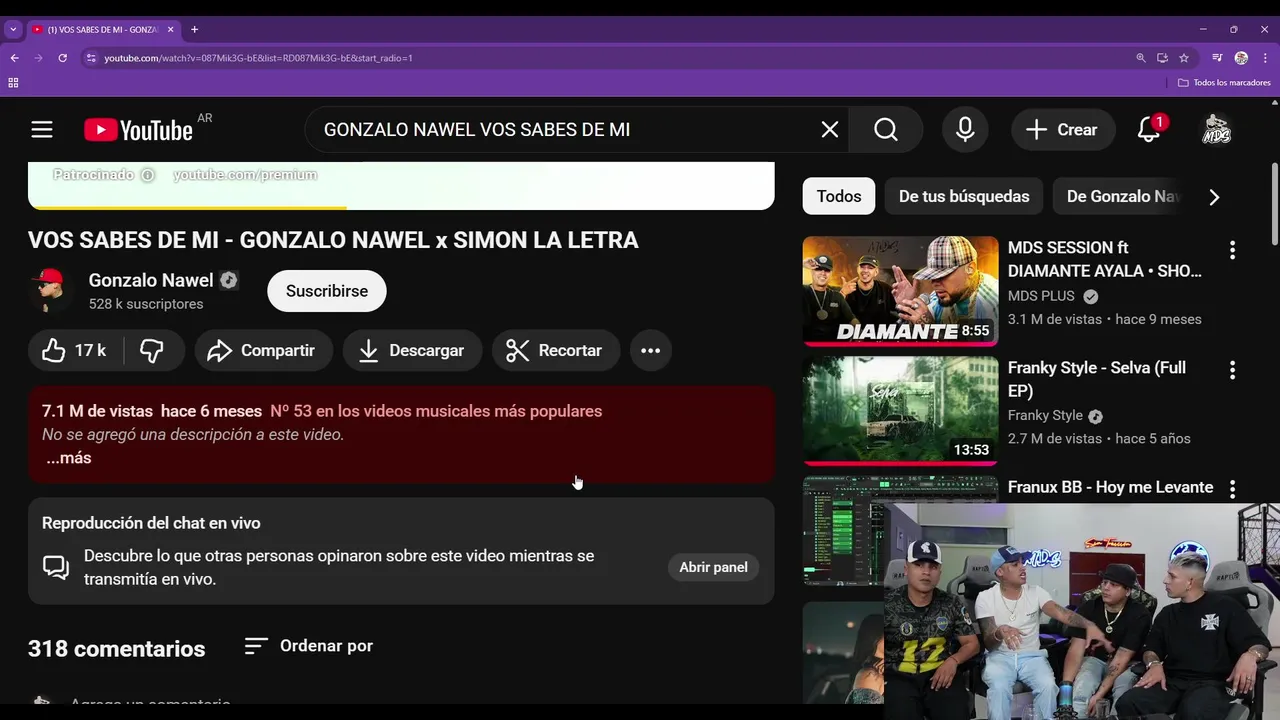Viewport: 1280px width, 720px height.
Task: Subscribe with the Suscribirse button
Action: coord(327,291)
